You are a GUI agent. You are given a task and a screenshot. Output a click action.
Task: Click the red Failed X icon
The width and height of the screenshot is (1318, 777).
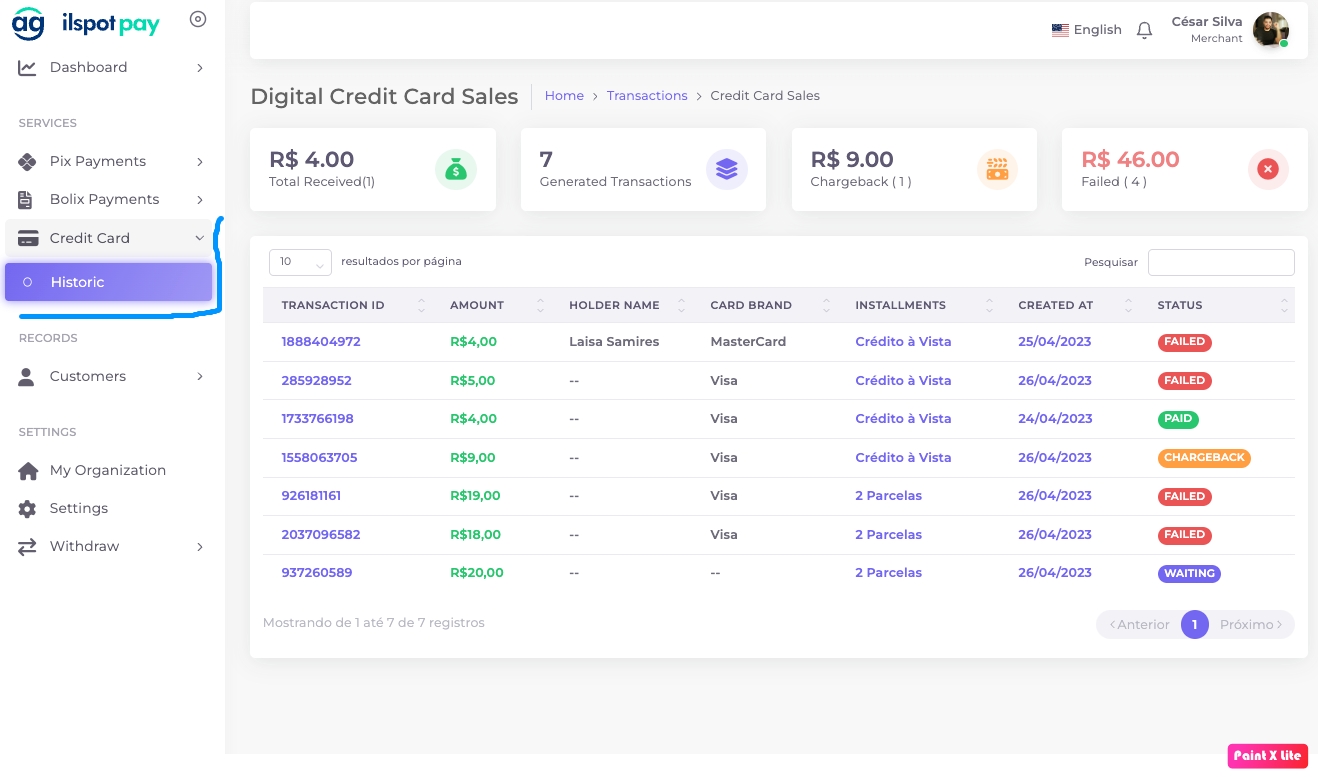(1268, 170)
